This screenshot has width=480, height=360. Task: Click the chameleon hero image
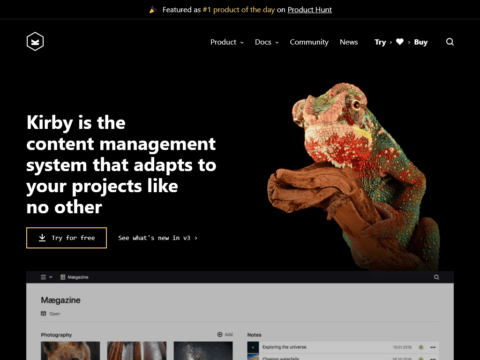pyautogui.click(x=353, y=177)
